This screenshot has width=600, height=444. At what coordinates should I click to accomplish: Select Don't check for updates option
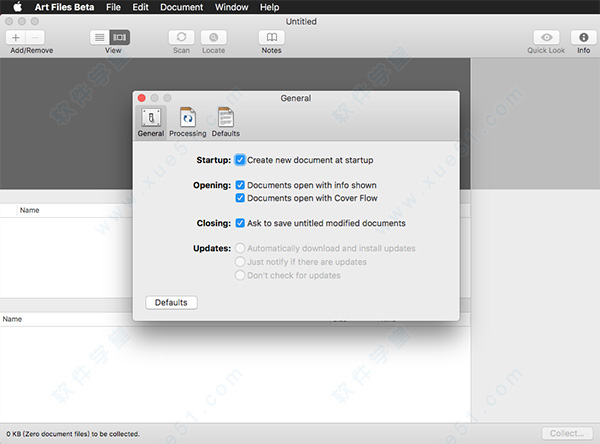click(x=240, y=275)
